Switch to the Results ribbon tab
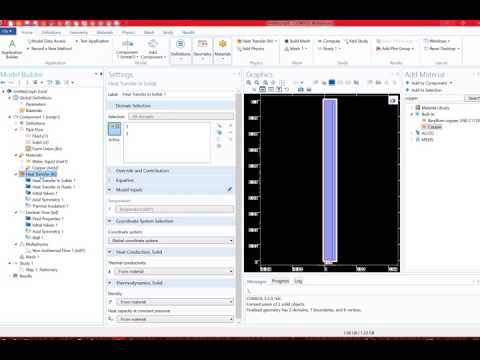This screenshot has width=480, height=360. coord(188,32)
